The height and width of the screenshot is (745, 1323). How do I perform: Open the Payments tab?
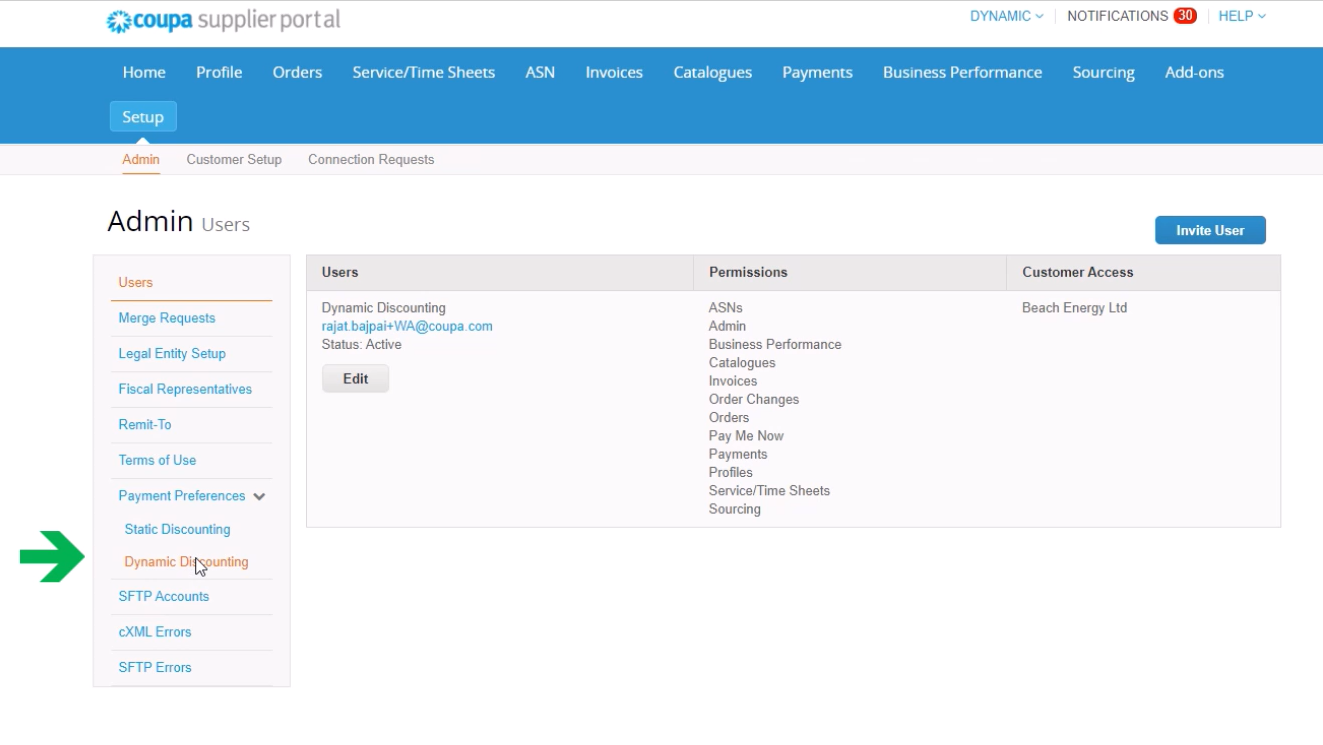click(817, 72)
